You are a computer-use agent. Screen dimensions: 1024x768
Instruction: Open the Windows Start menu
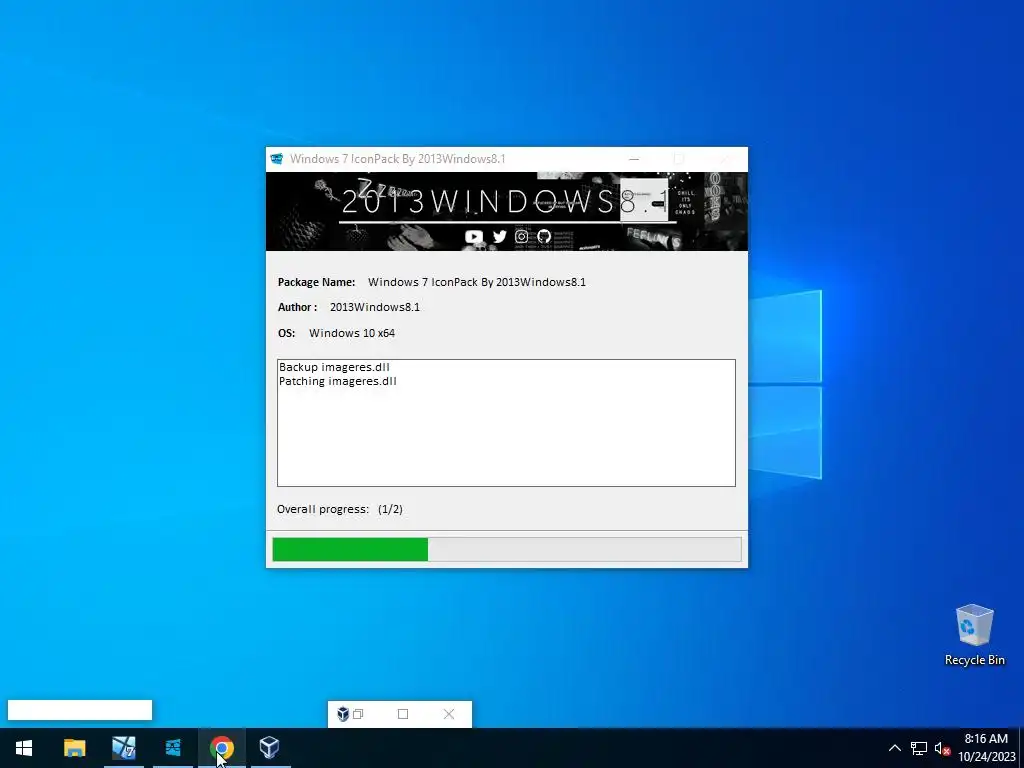click(x=24, y=748)
